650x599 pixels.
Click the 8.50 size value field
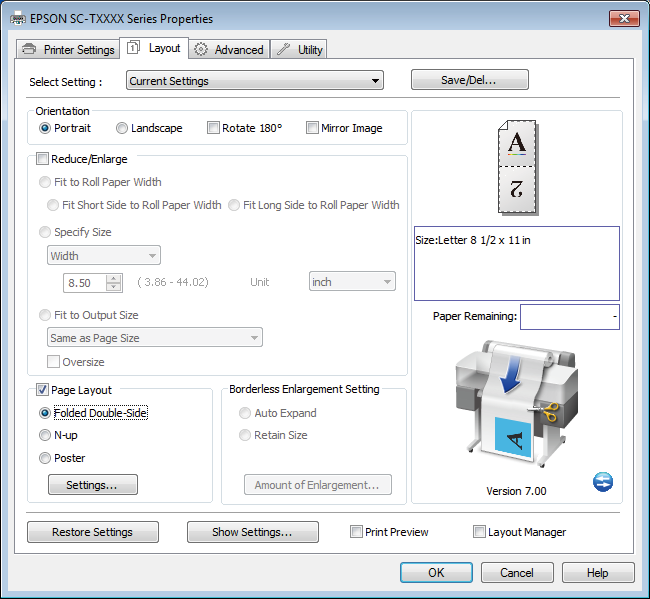[85, 283]
